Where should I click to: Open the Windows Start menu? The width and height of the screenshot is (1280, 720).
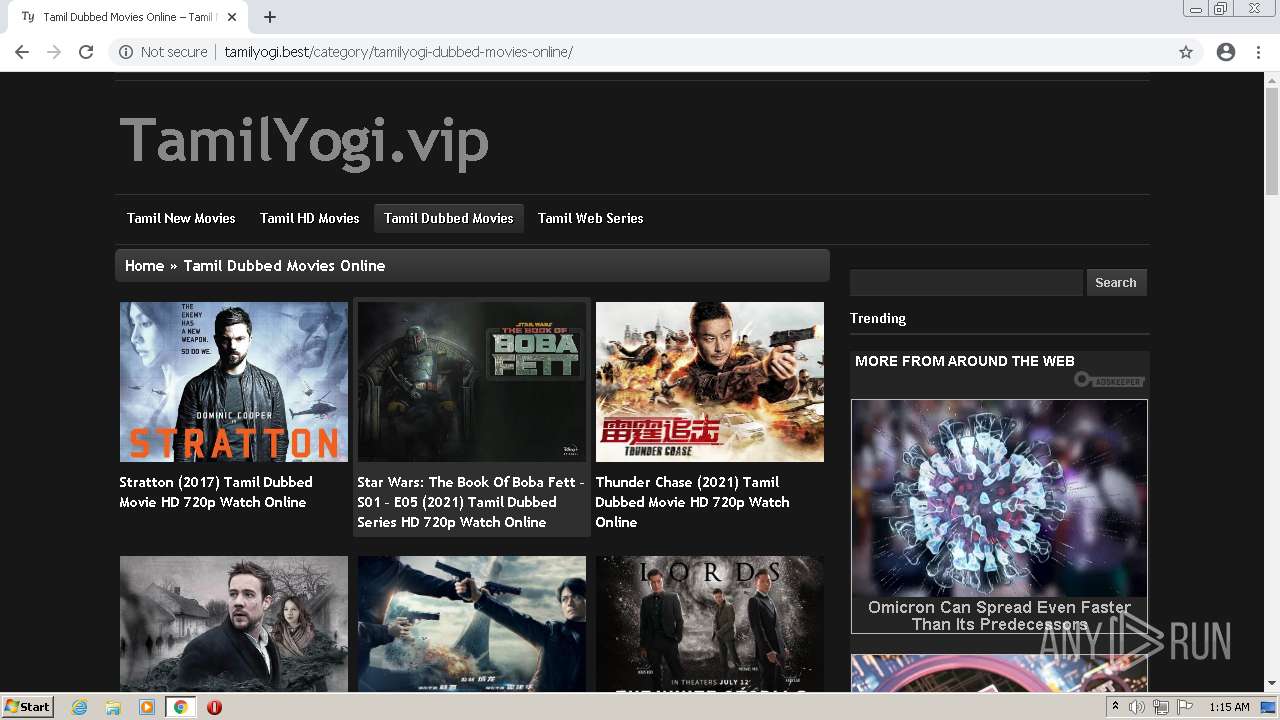pyautogui.click(x=27, y=707)
